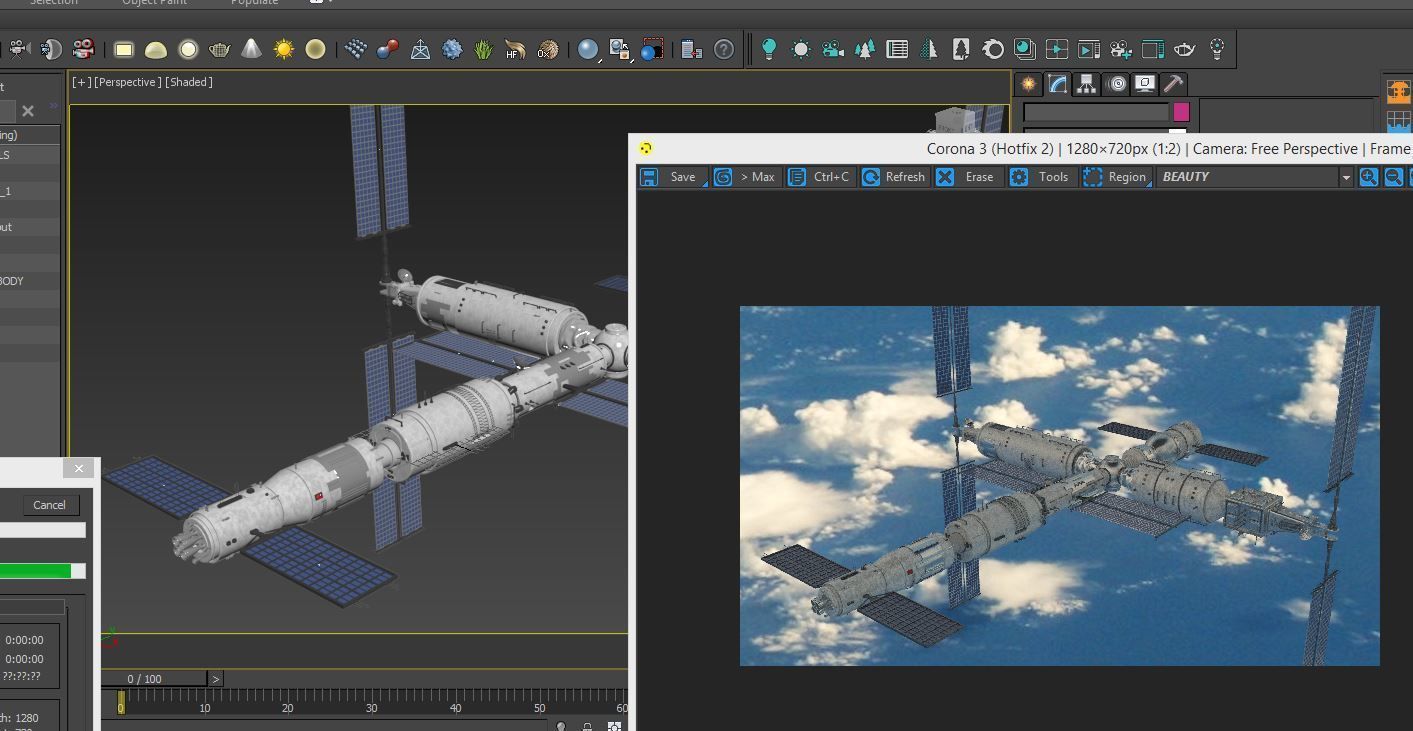
Task: Open the Corona Lister table icon
Action: pos(897,49)
